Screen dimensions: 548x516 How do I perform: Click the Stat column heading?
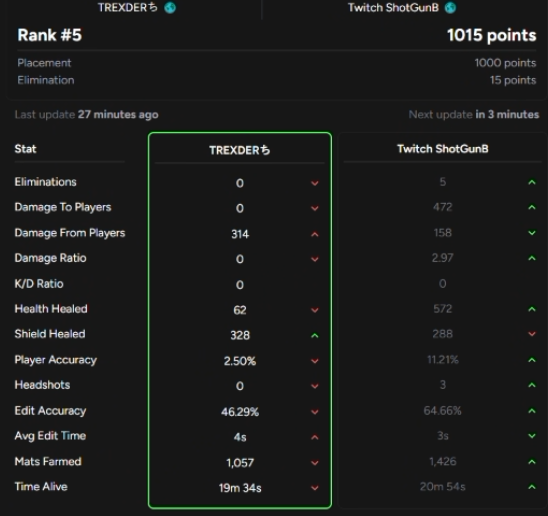26,149
